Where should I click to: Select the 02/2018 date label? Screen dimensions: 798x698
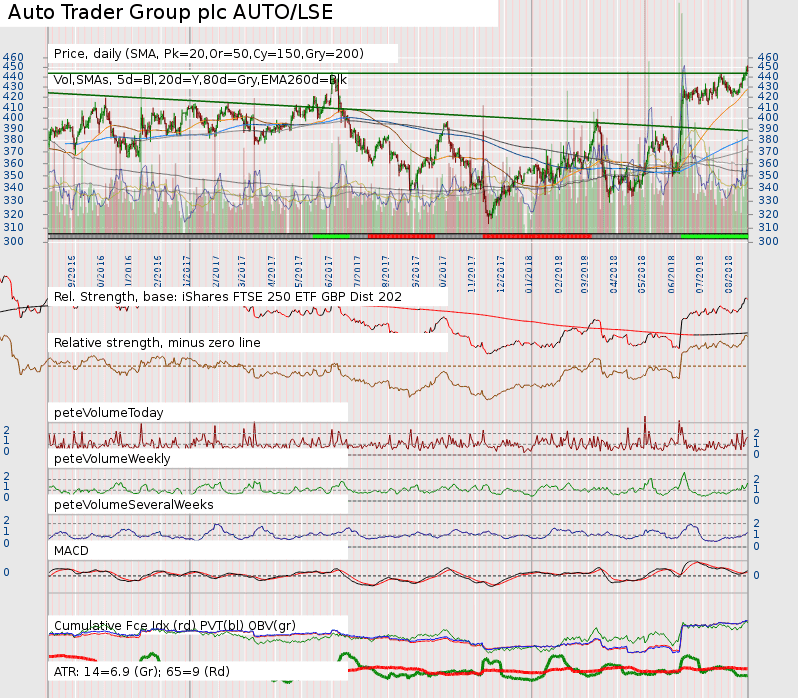tap(559, 274)
